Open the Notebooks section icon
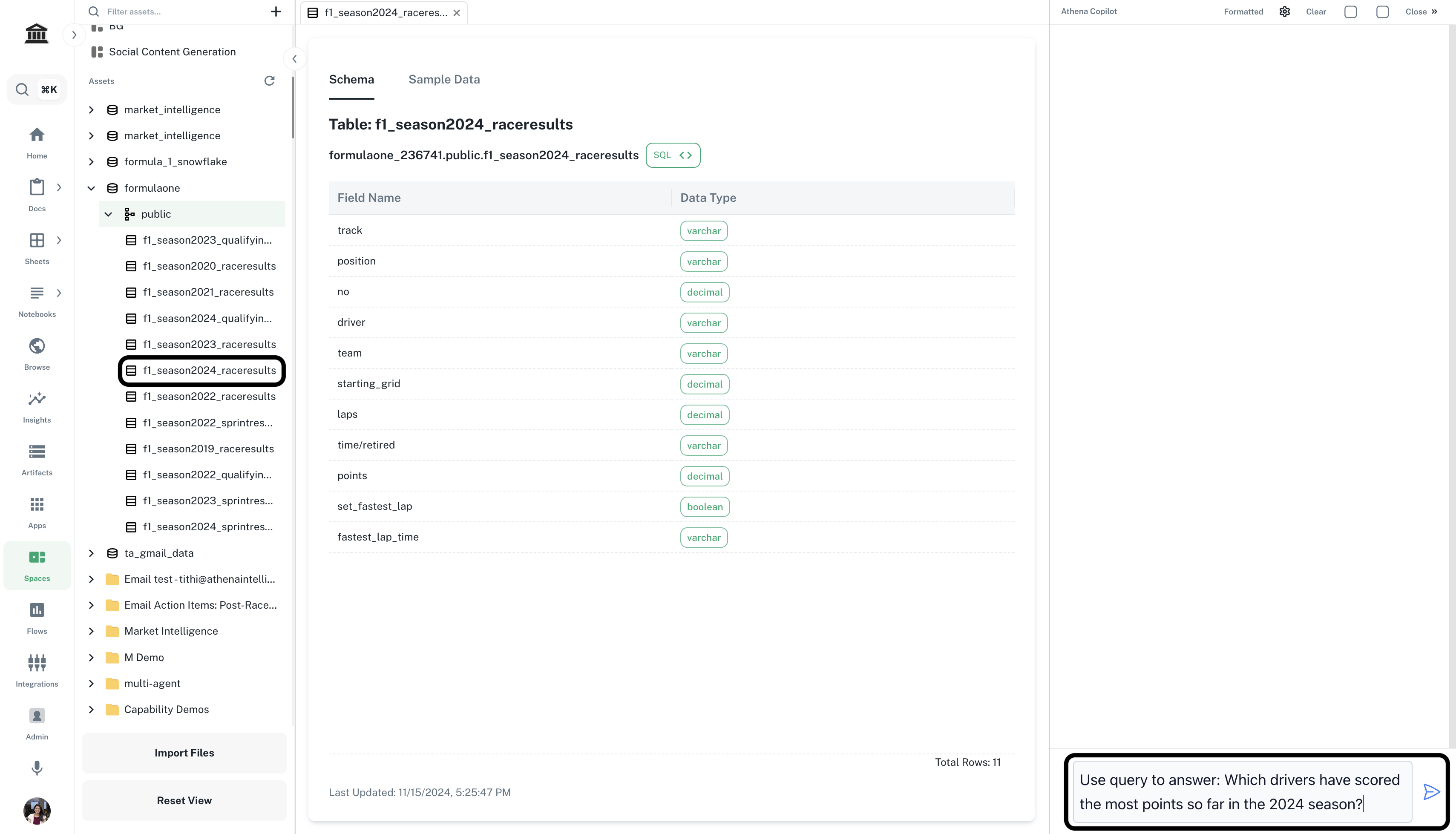The height and width of the screenshot is (834, 1456). tap(37, 293)
